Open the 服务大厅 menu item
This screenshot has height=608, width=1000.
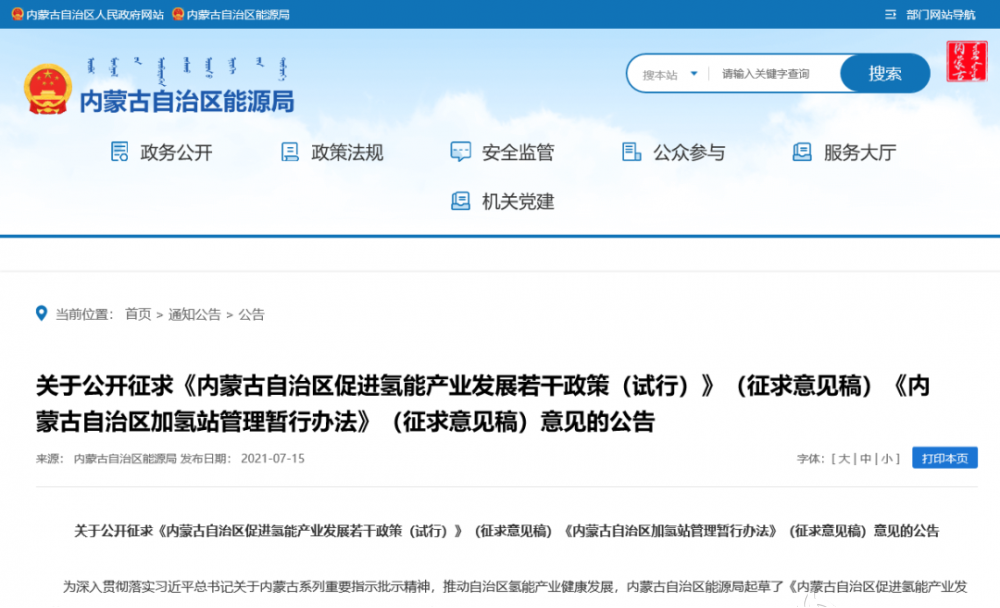click(859, 153)
